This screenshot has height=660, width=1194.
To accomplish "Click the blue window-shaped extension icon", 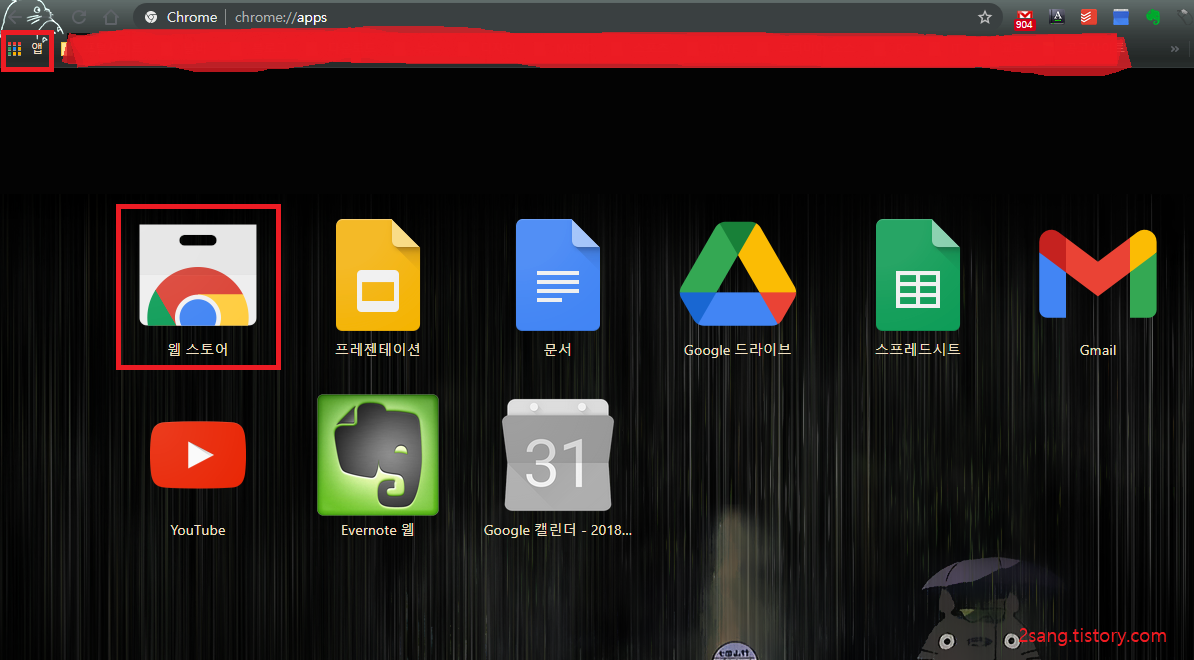I will (x=1120, y=17).
